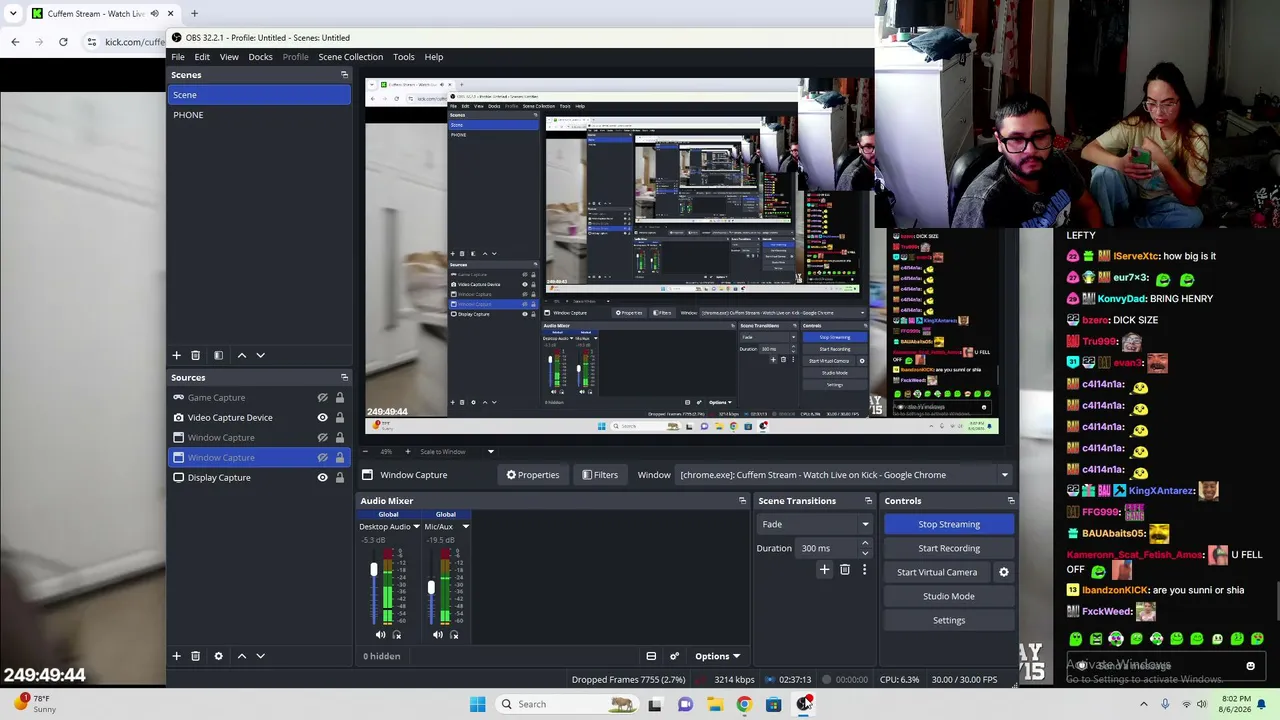Screen dimensions: 1280x720
Task: Pop out the Controls dock
Action: point(1011,501)
